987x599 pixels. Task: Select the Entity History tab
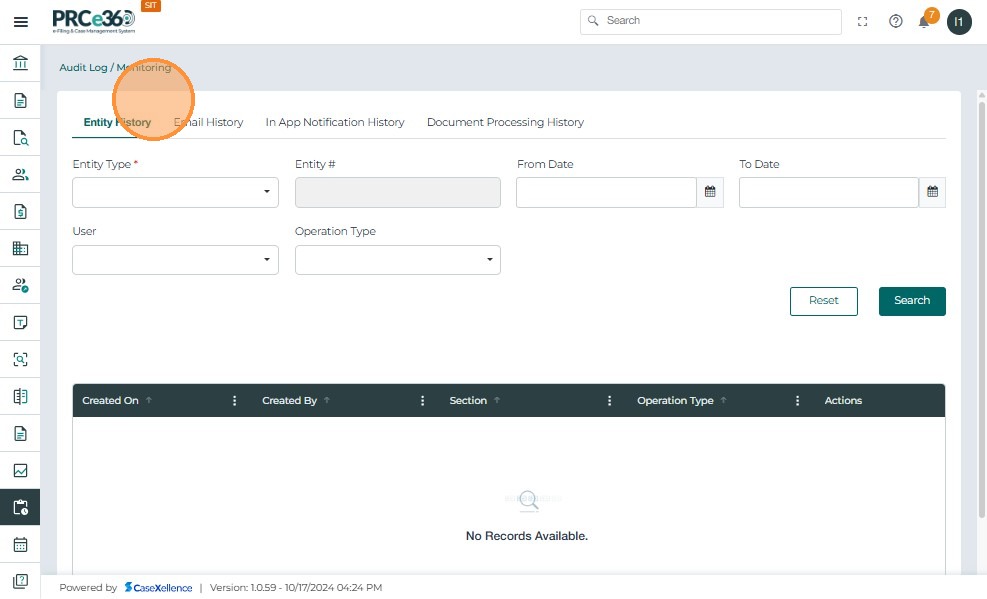117,122
